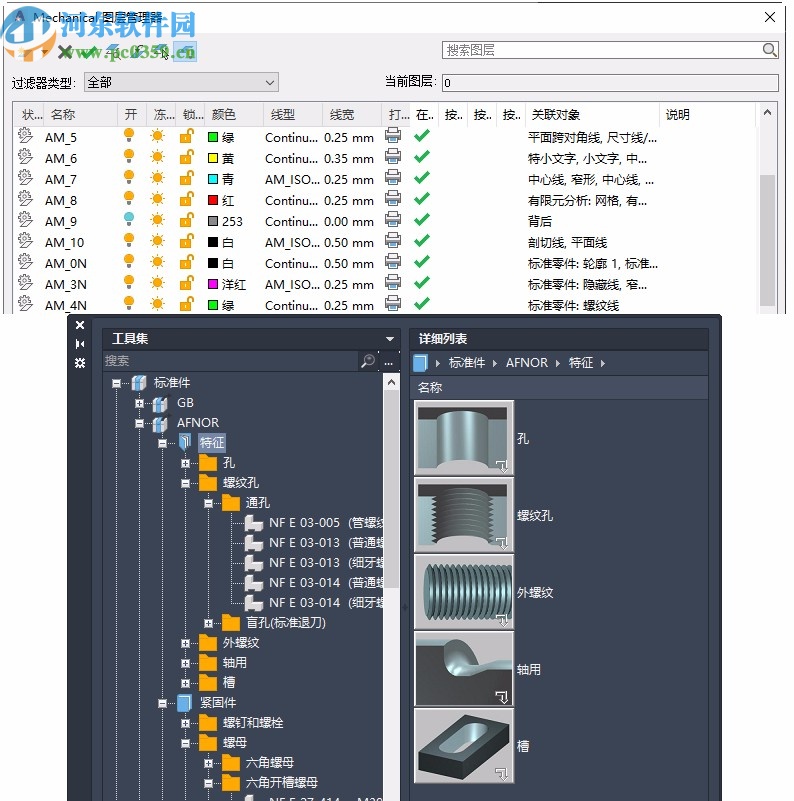Click AFNOR in the breadcrumb path

click(527, 363)
